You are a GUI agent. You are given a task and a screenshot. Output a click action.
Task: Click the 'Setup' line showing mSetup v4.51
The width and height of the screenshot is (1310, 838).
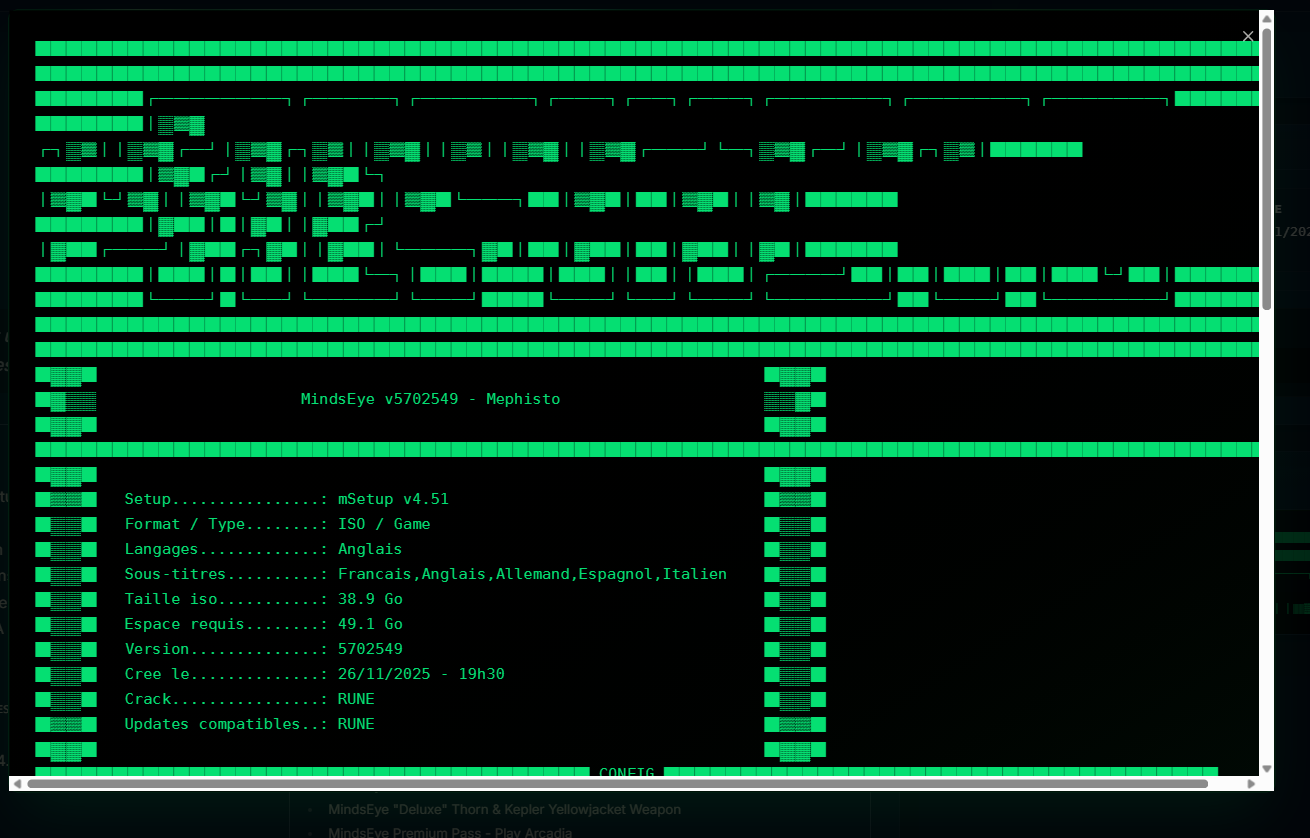[287, 499]
